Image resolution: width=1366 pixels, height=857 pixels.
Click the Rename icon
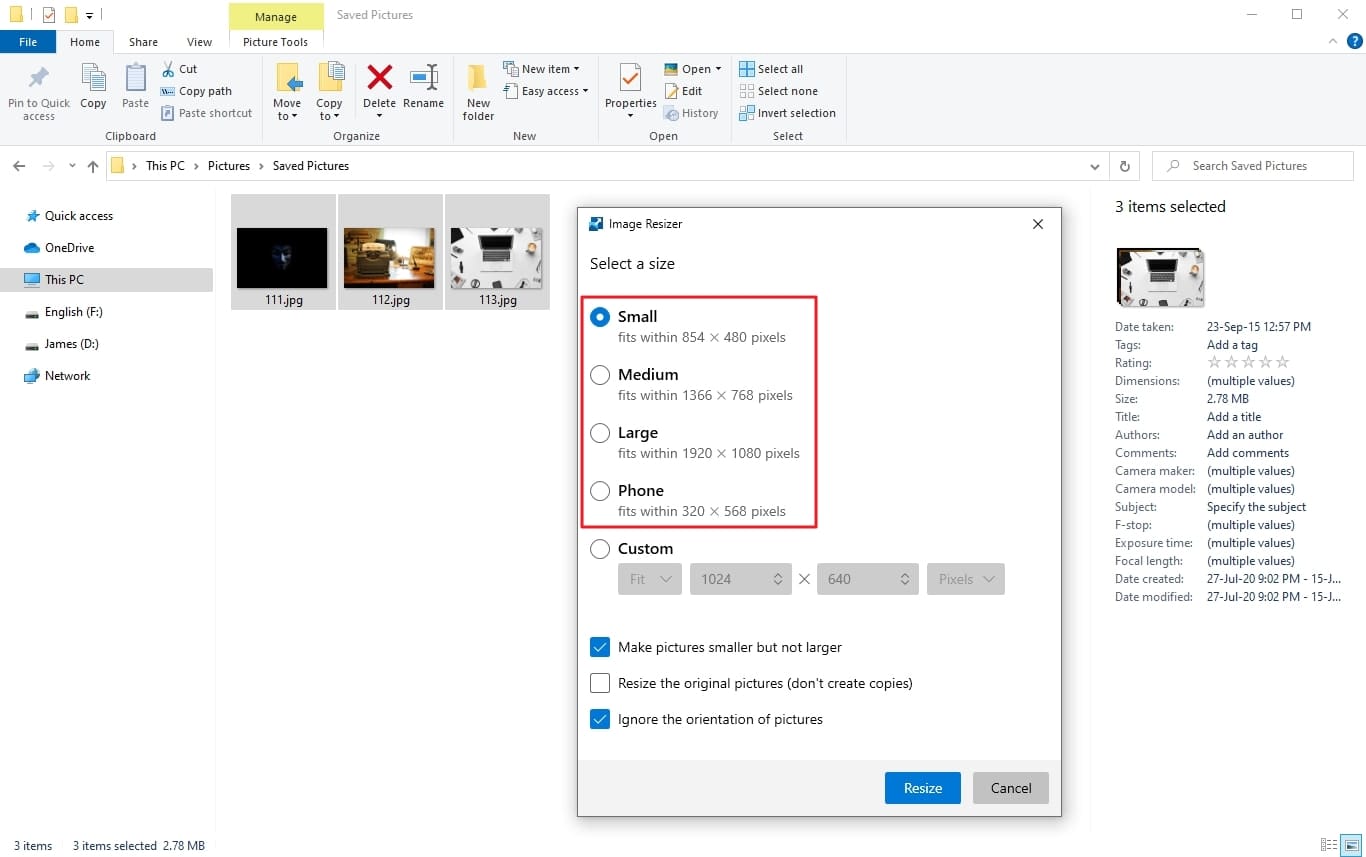click(424, 90)
